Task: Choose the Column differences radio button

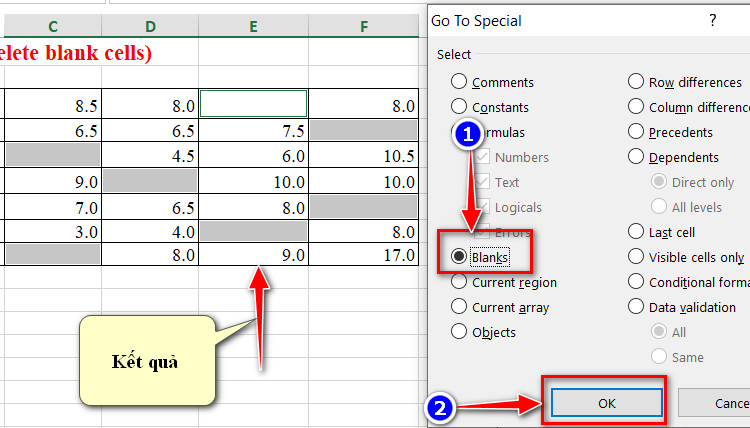Action: click(x=636, y=107)
